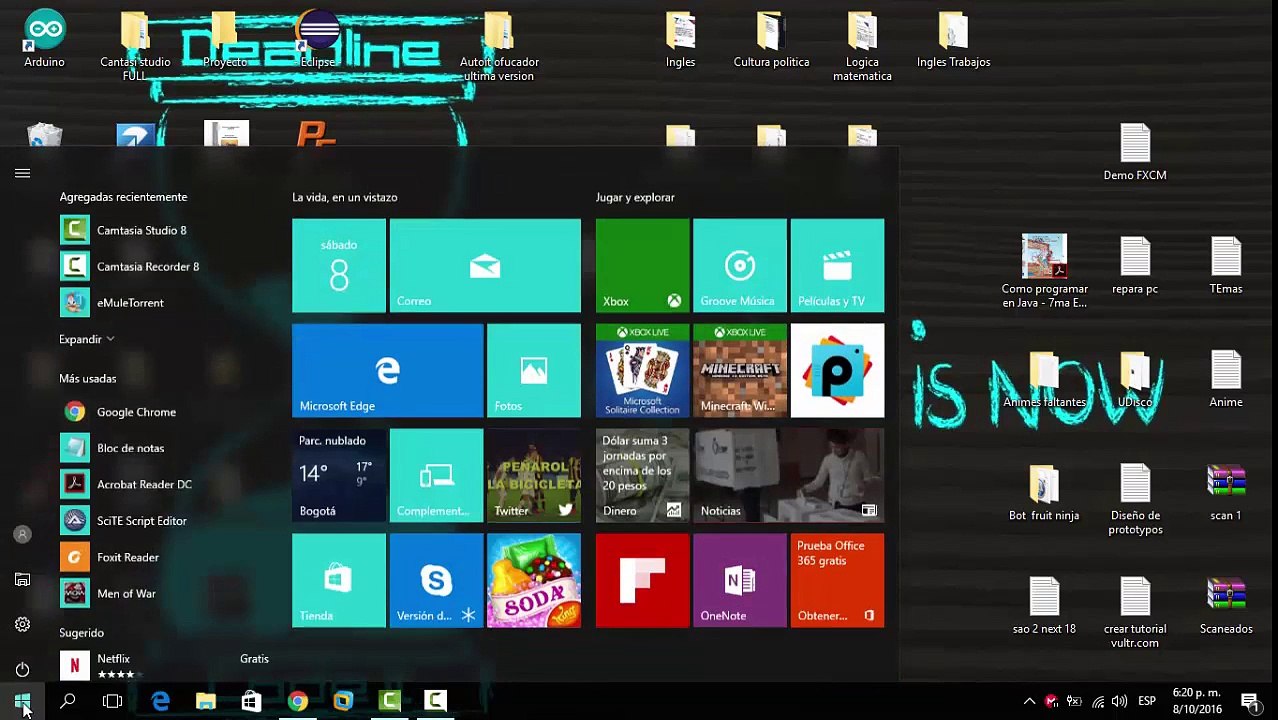Open the Complementos tile
Viewport: 1278px width, 720px height.
click(436, 475)
